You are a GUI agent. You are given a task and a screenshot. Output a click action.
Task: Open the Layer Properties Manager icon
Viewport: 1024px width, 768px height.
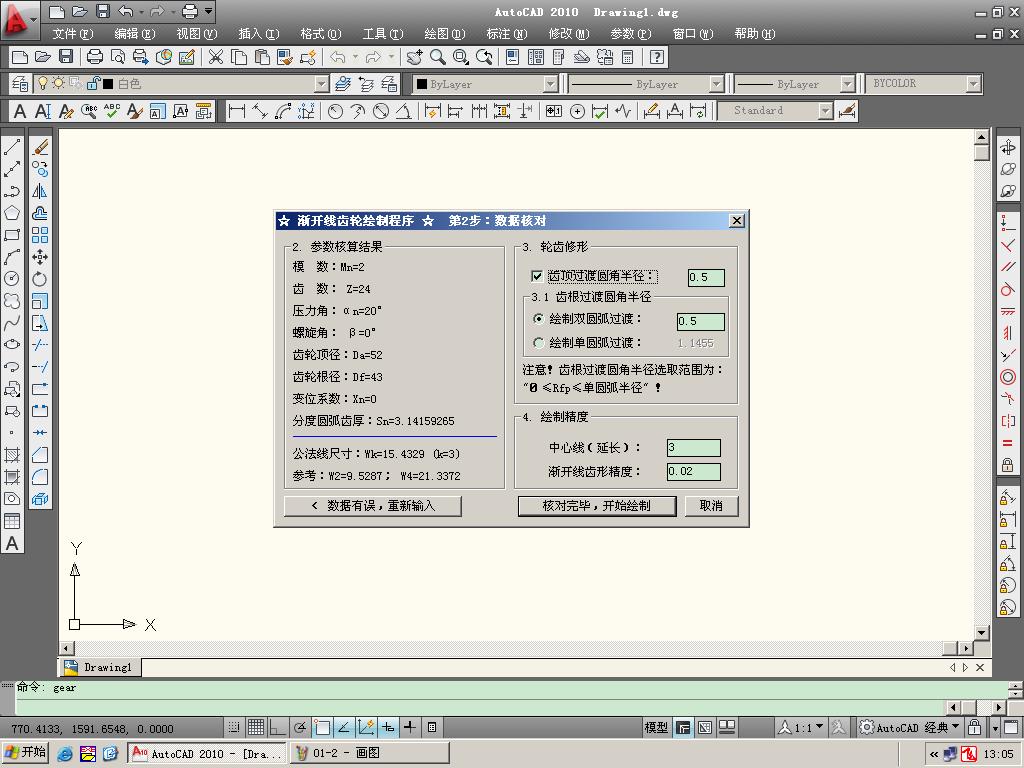pyautogui.click(x=20, y=84)
